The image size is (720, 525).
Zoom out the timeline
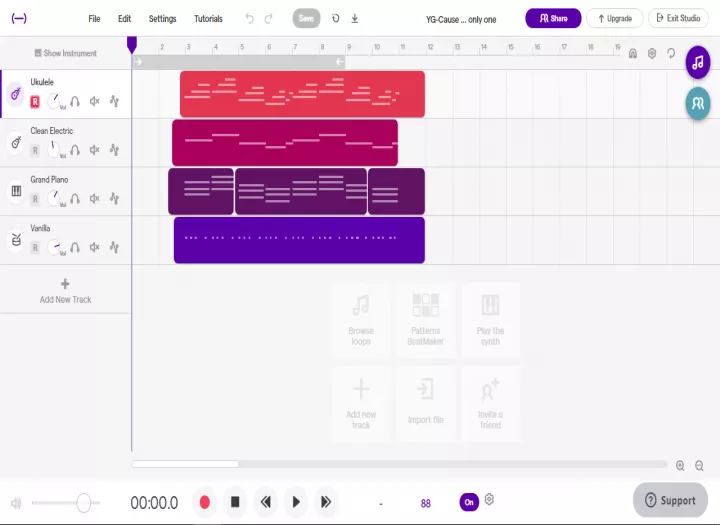click(699, 466)
